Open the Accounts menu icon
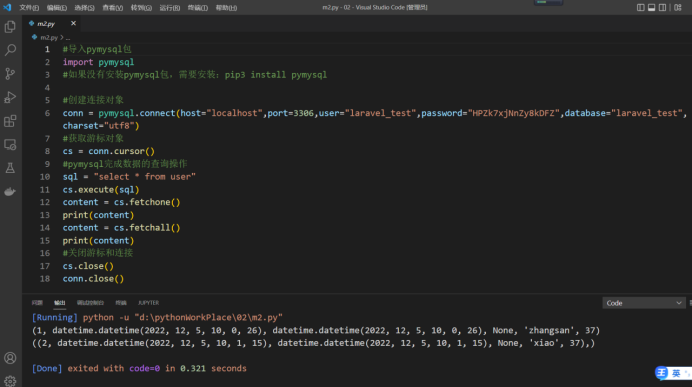The width and height of the screenshot is (692, 387). 10,358
